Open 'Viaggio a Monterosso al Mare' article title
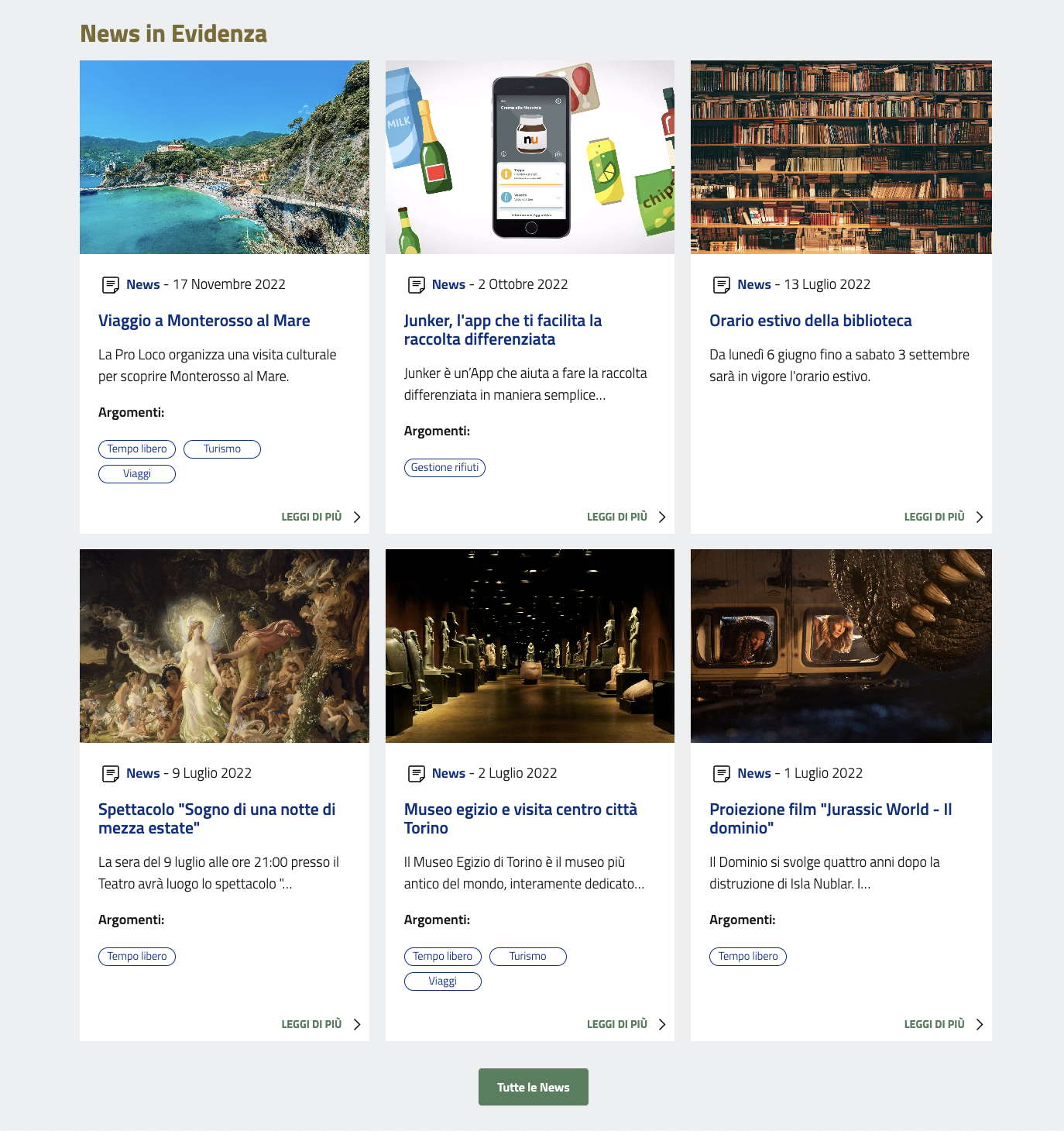 tap(204, 321)
